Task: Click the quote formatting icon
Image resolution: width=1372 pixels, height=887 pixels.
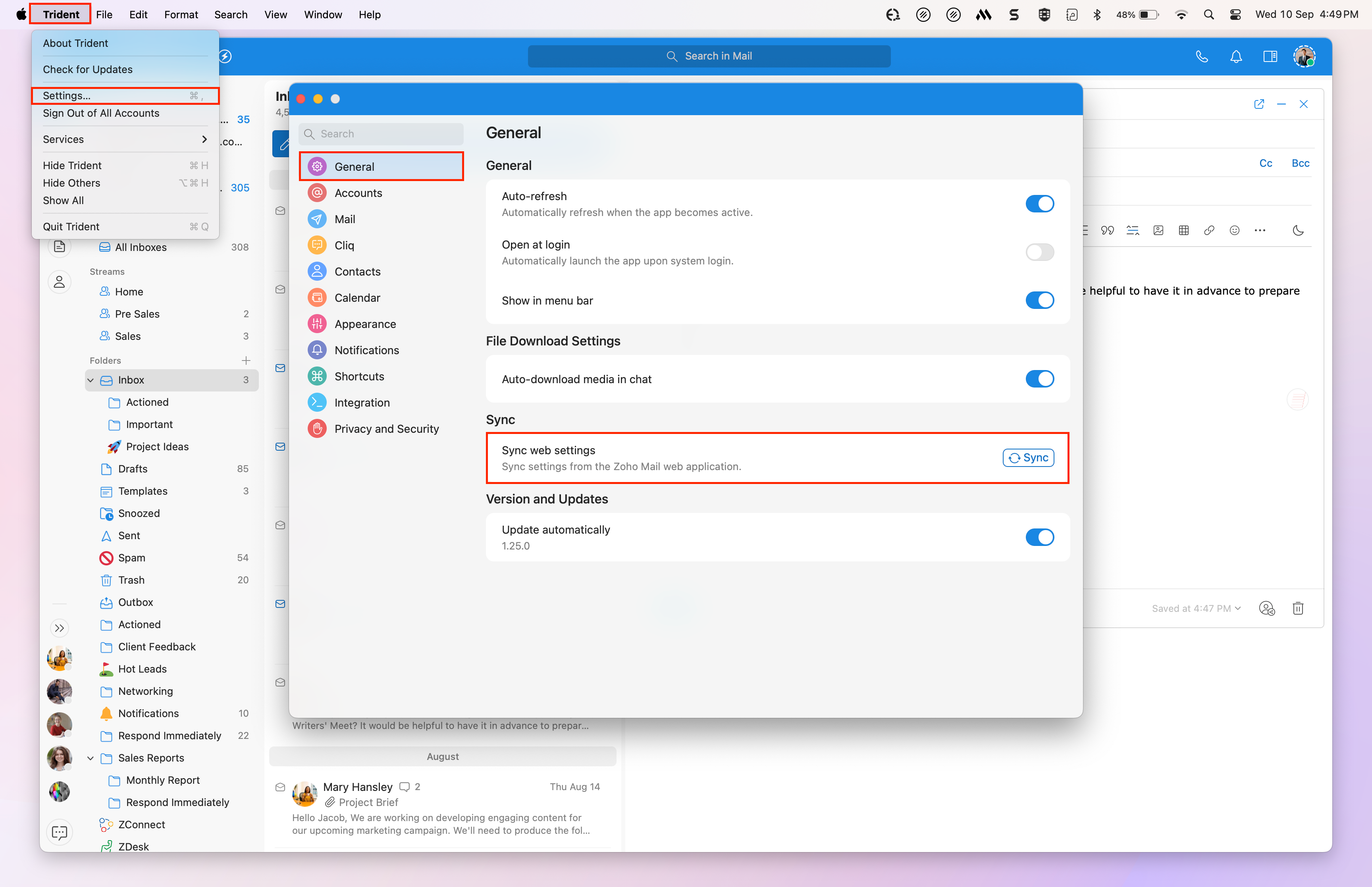Action: [1107, 230]
